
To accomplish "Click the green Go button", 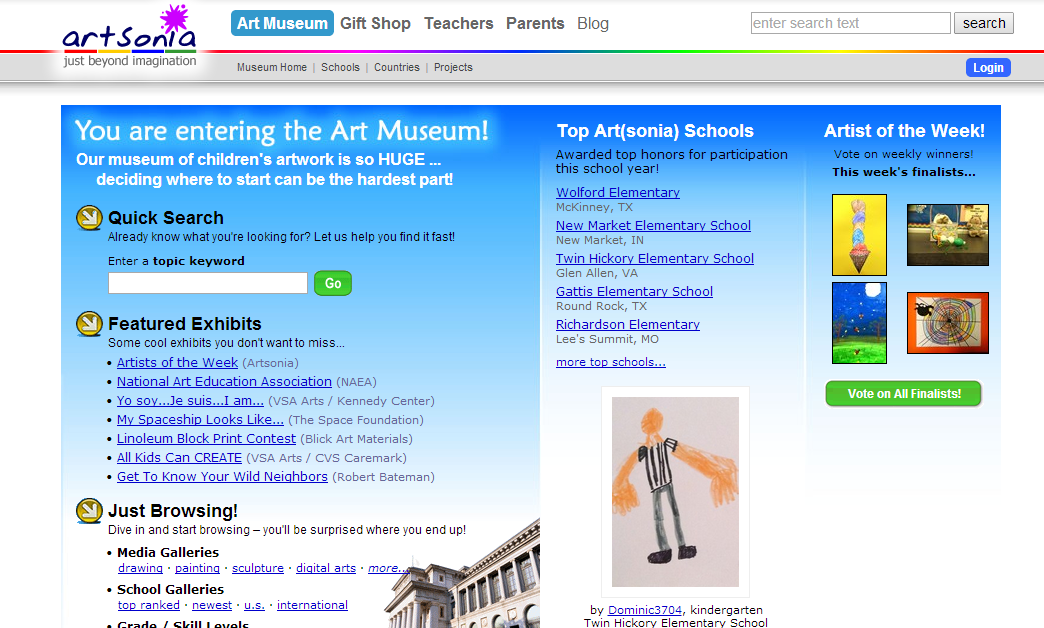I will click(333, 284).
